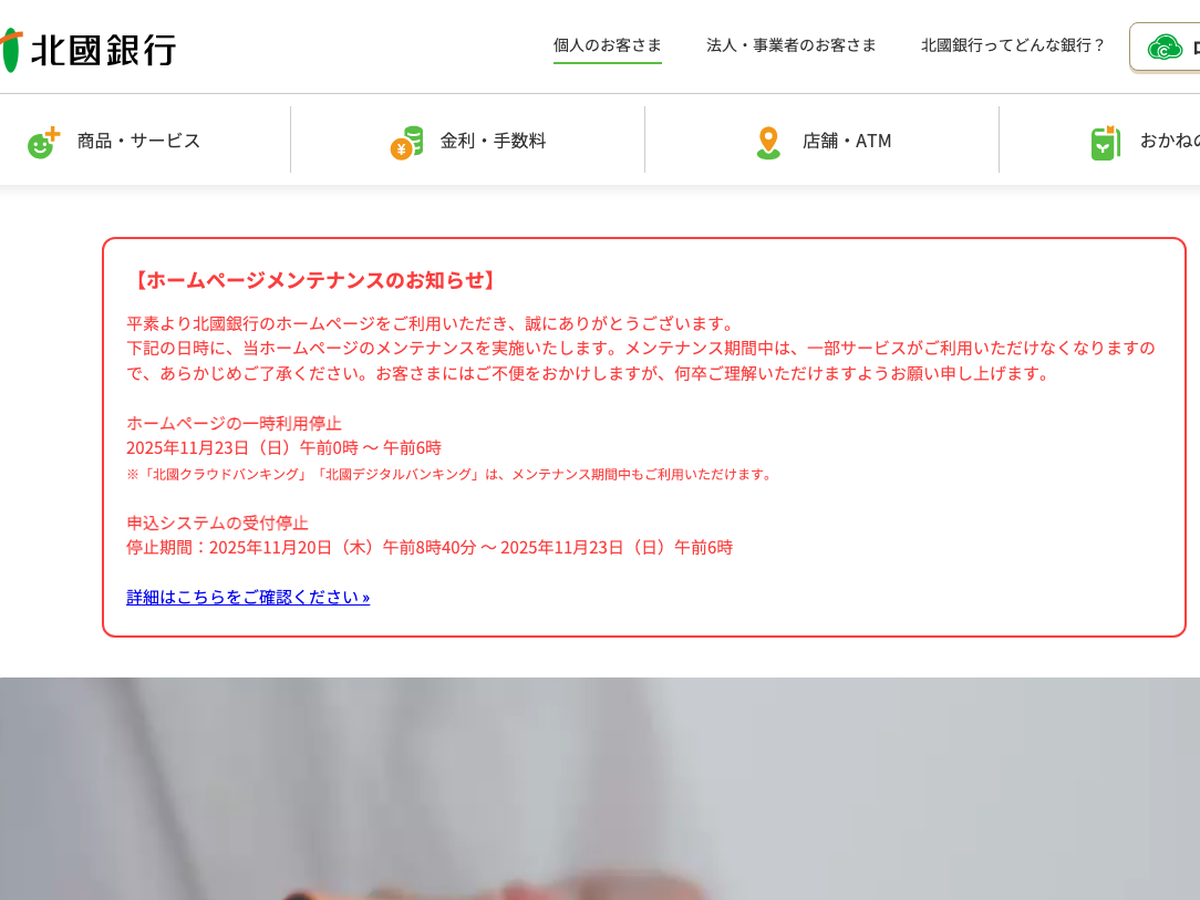
Task: Open the 金利・手数料 menu
Action: (x=493, y=141)
